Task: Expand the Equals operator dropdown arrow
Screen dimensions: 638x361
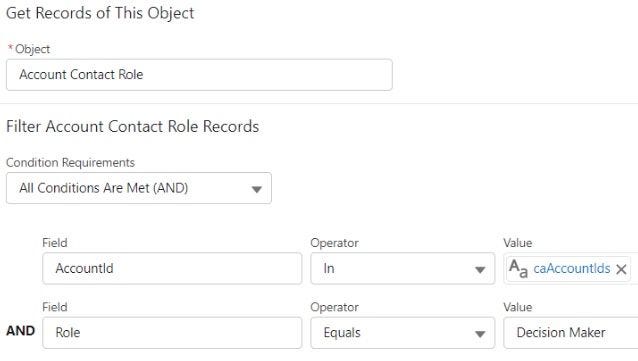Action: click(480, 334)
